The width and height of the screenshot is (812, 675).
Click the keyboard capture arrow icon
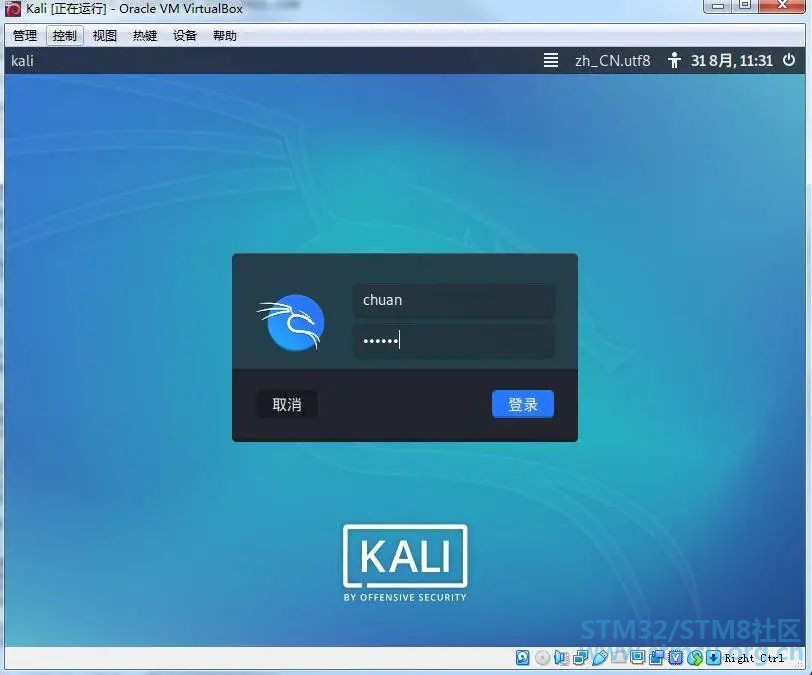tap(713, 657)
